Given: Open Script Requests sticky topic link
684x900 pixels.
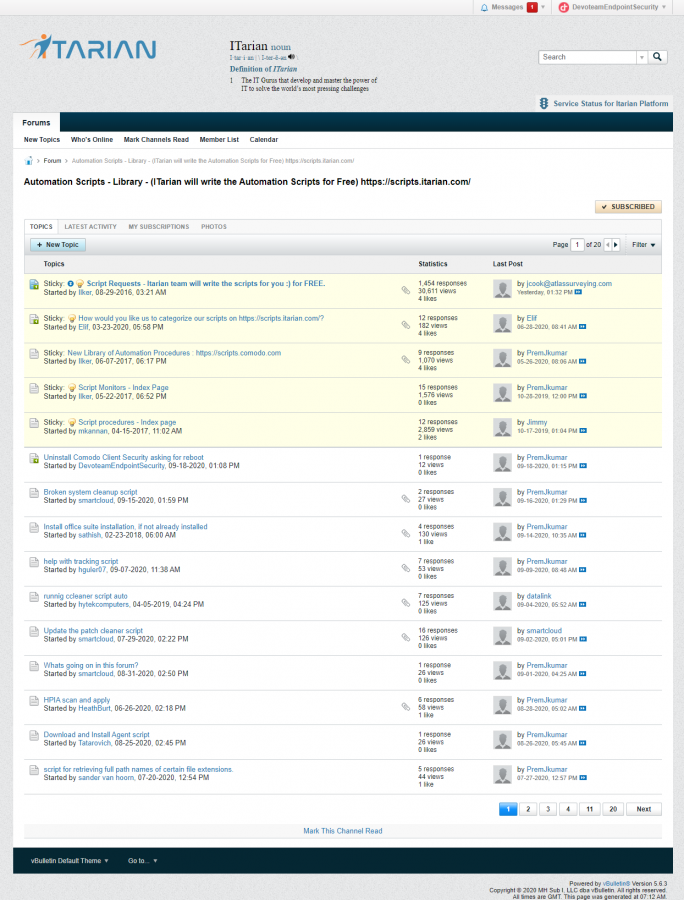Looking at the screenshot, I should click(x=206, y=284).
